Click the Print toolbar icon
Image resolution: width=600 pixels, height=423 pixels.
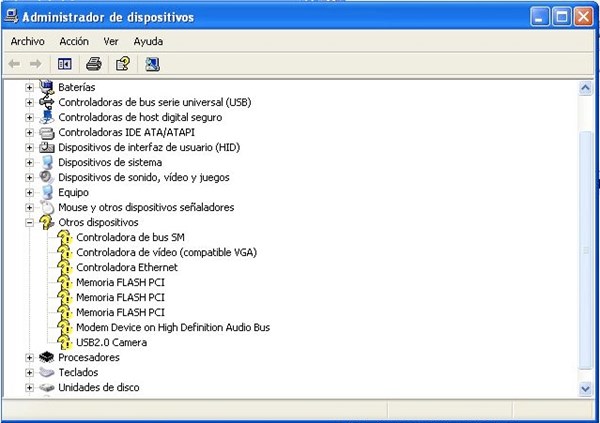[x=94, y=64]
